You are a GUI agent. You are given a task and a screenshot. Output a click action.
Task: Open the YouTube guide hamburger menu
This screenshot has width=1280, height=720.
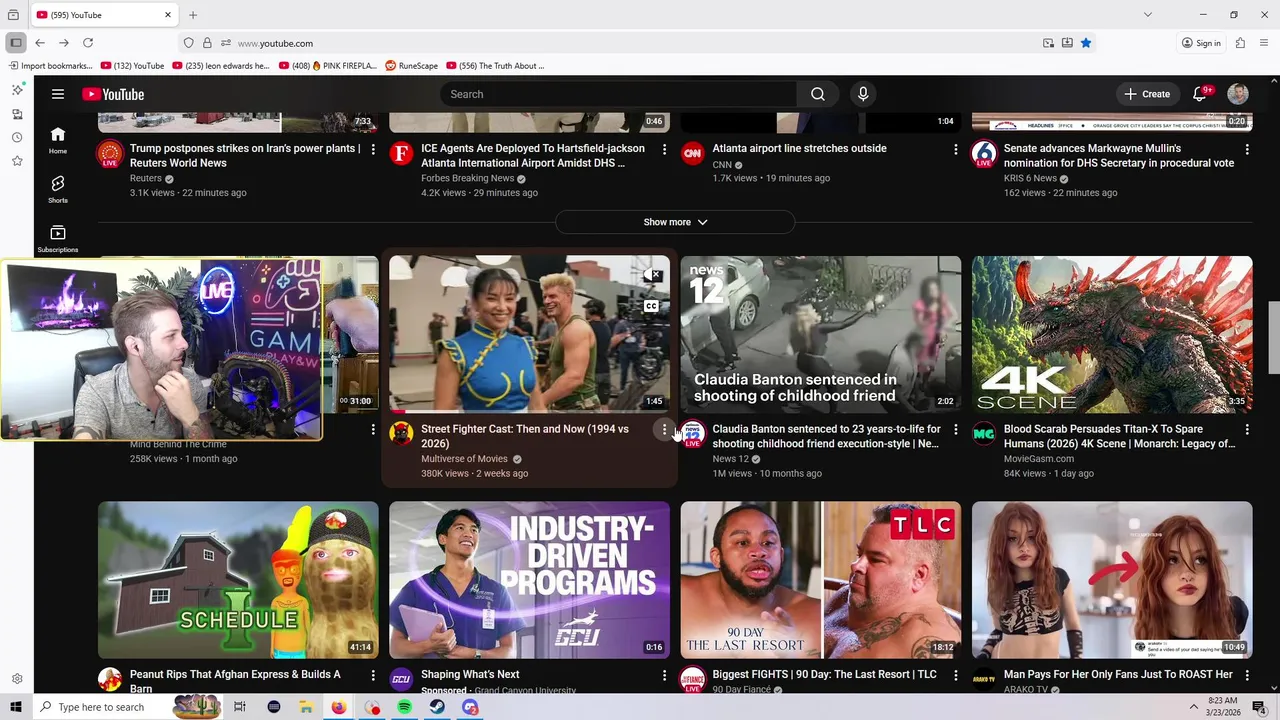point(58,94)
